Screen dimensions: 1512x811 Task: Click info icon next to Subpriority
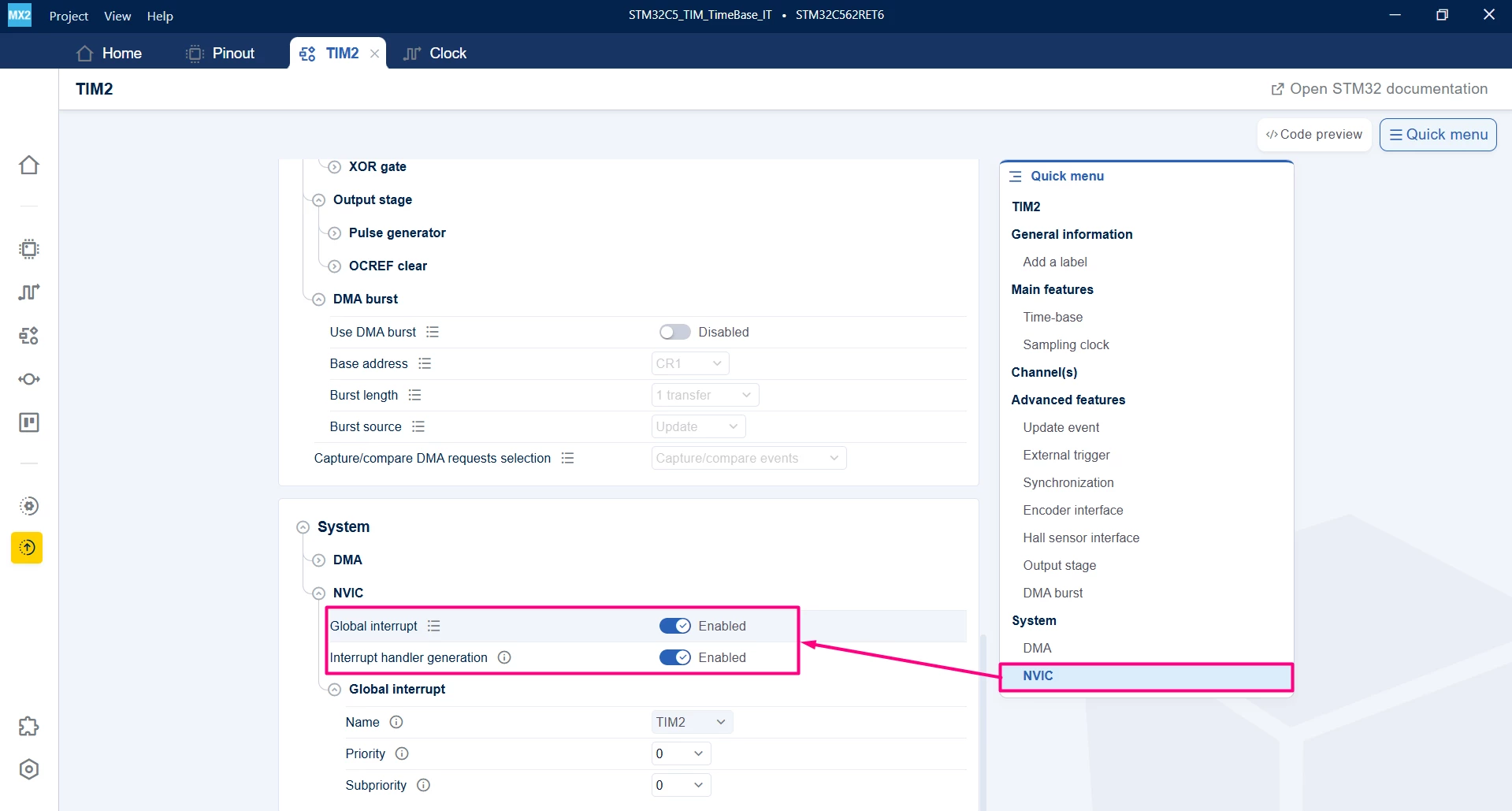(424, 785)
